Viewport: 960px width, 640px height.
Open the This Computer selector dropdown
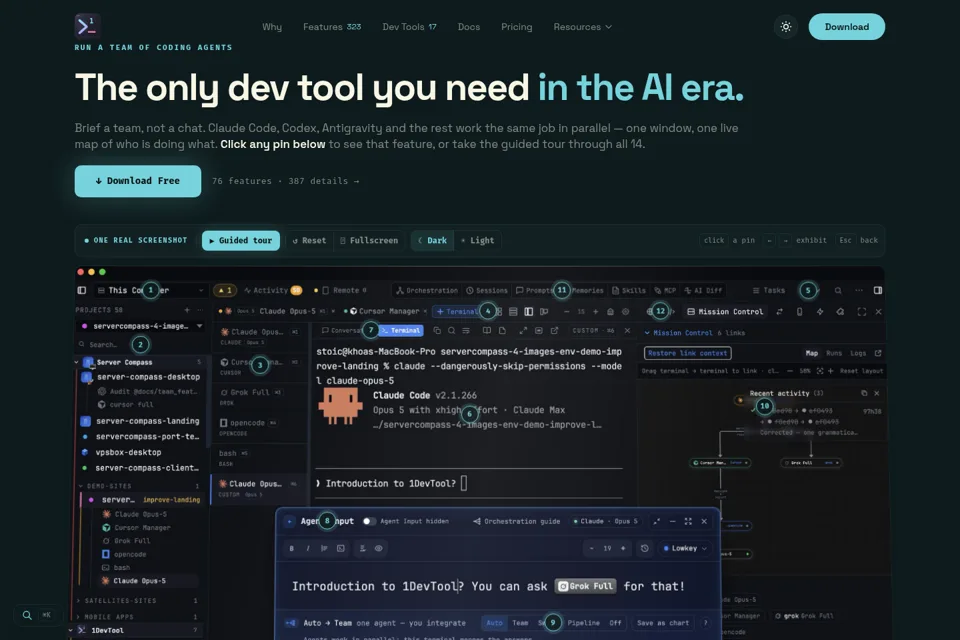pos(151,290)
